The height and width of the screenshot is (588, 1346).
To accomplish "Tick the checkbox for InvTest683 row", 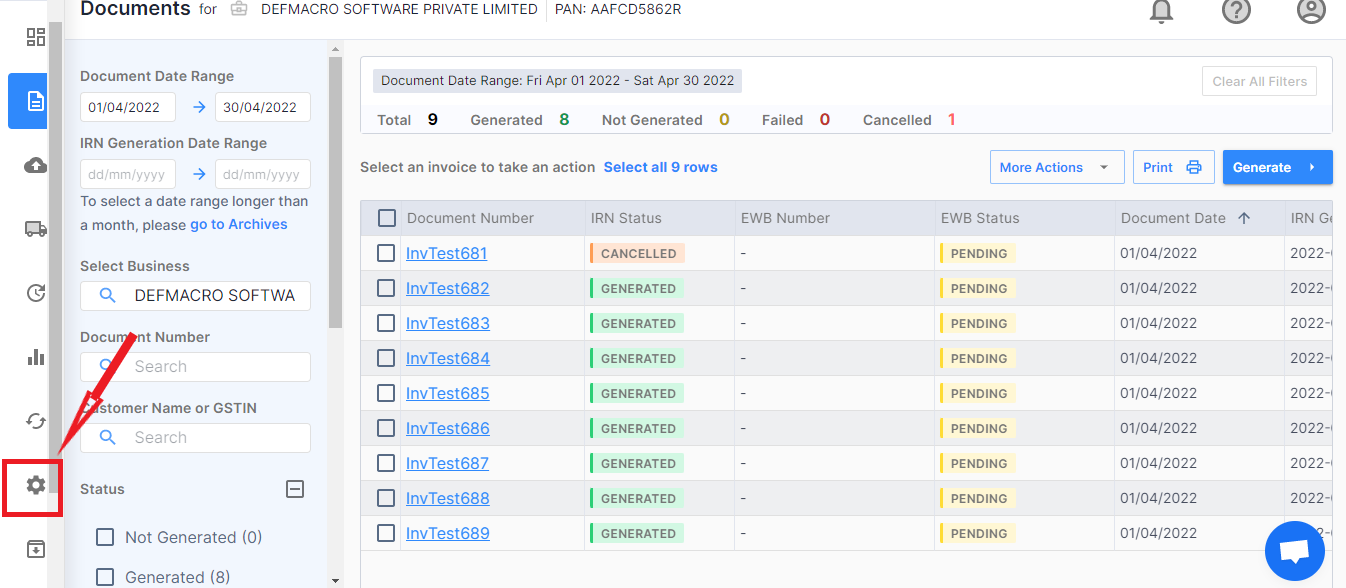I will tap(386, 323).
